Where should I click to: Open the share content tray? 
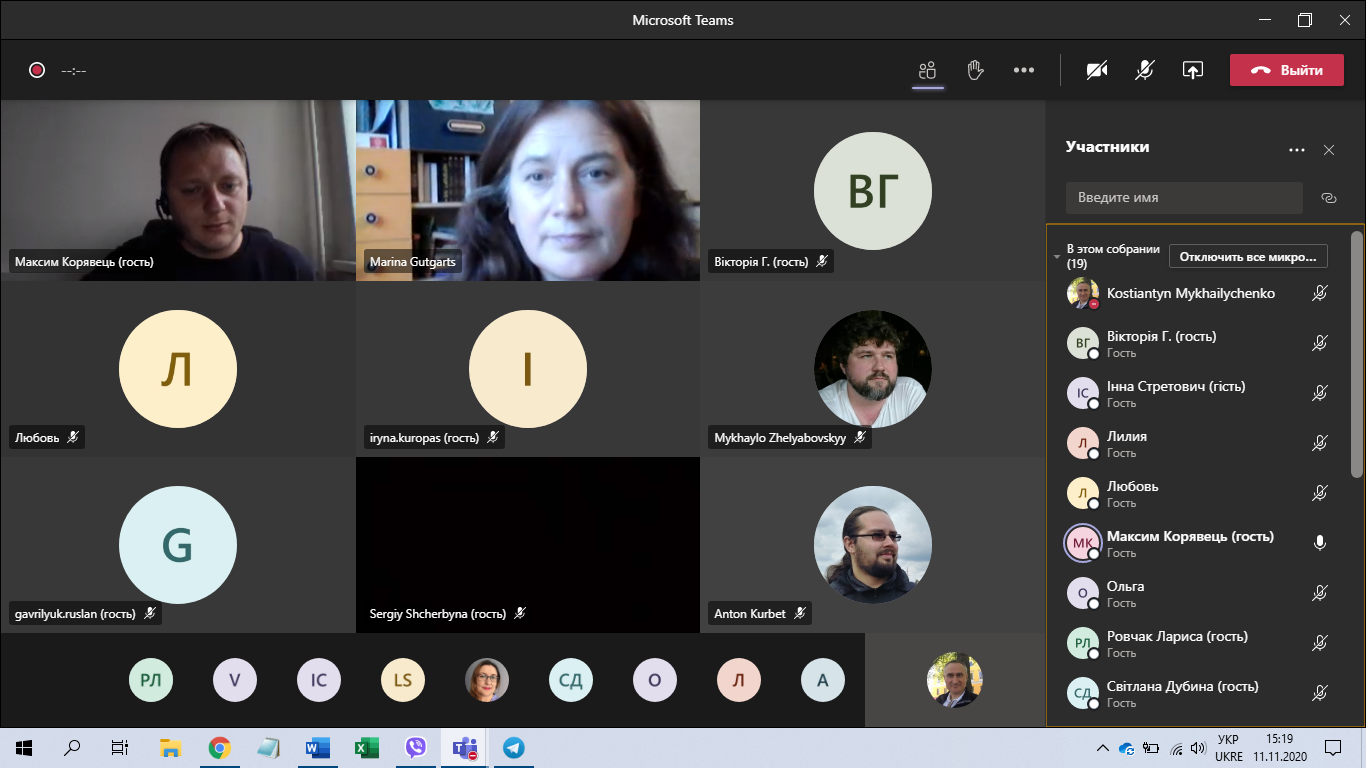click(1193, 70)
